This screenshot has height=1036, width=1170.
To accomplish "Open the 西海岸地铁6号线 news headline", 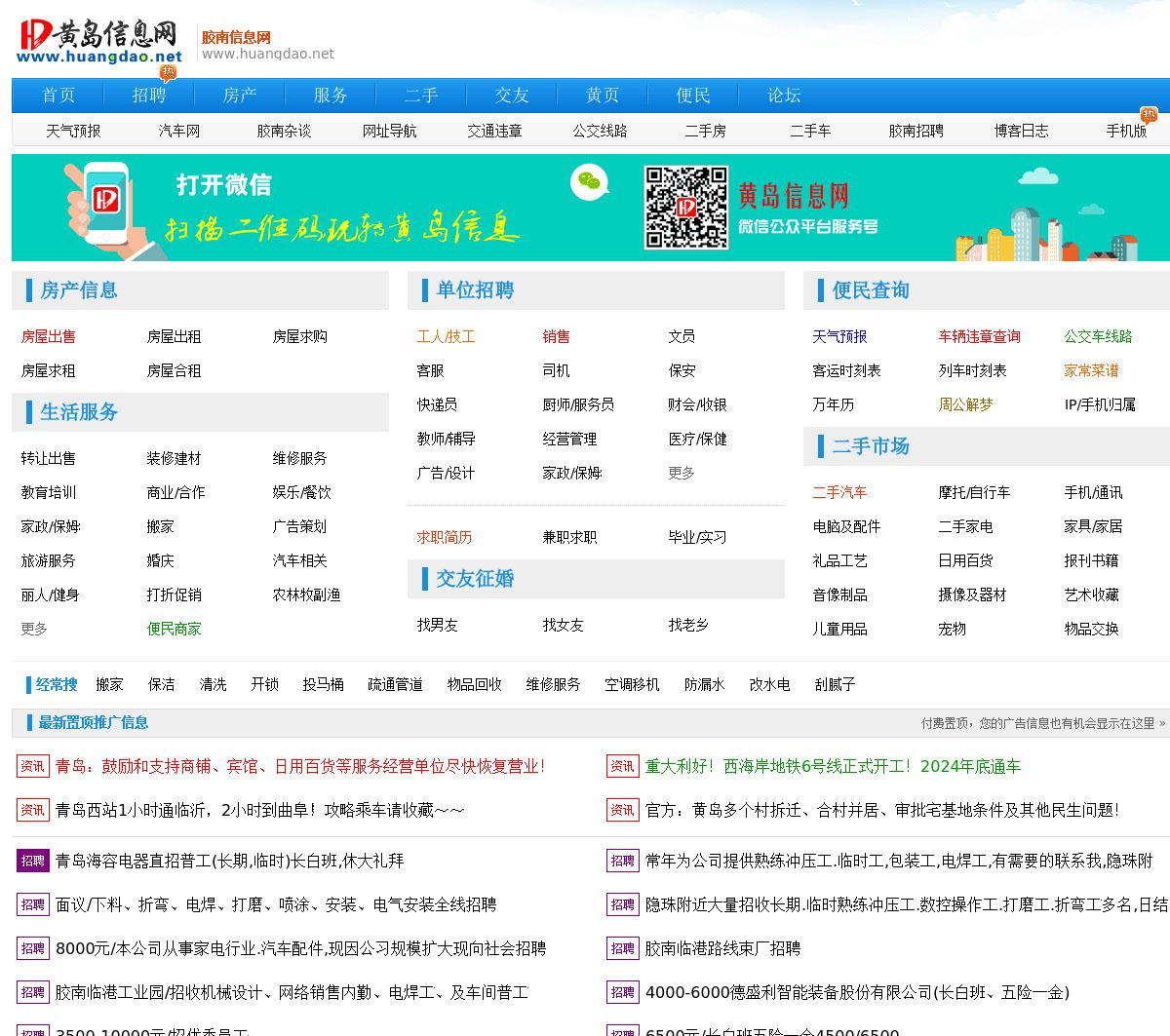I will [x=833, y=766].
